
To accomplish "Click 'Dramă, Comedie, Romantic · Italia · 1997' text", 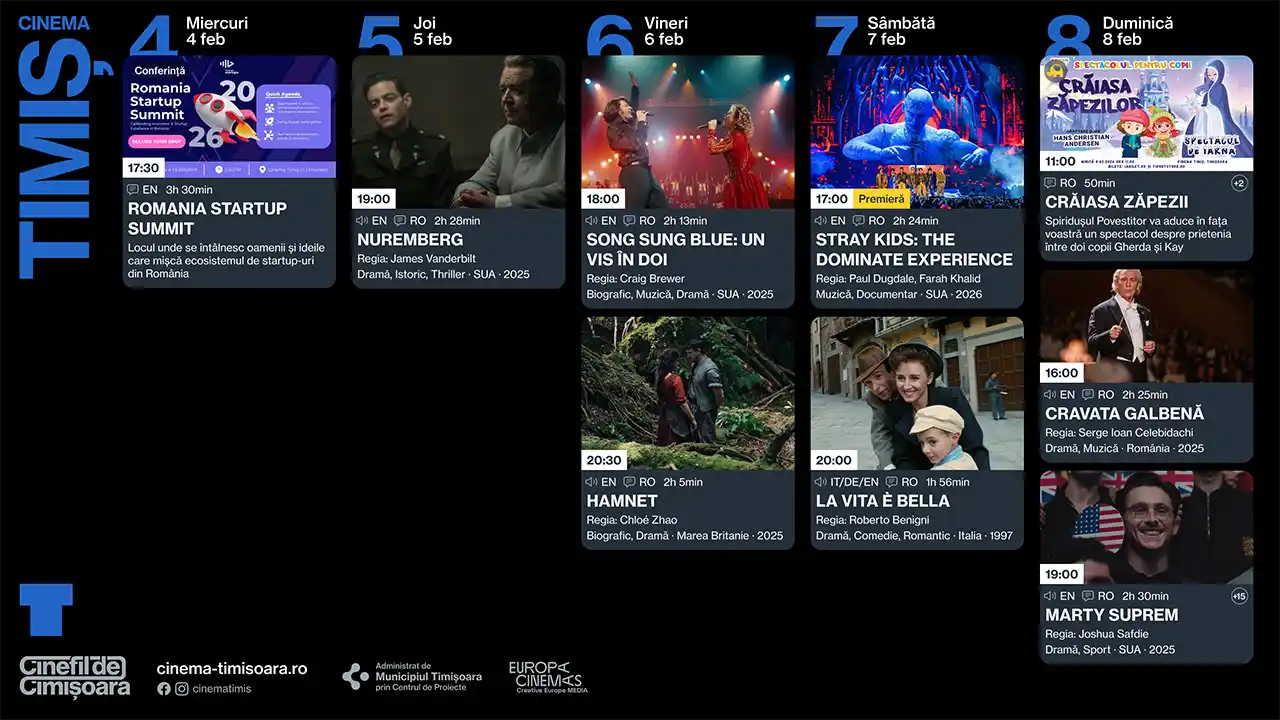I will click(914, 536).
